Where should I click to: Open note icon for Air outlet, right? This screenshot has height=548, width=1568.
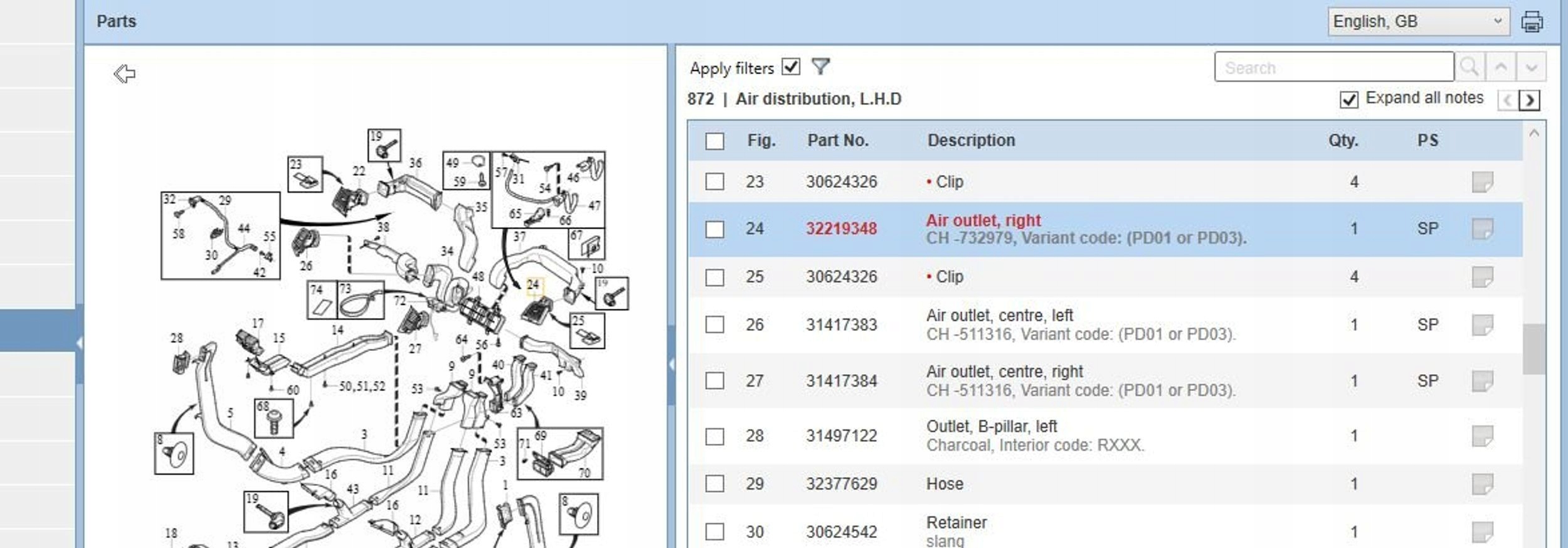coord(1483,229)
